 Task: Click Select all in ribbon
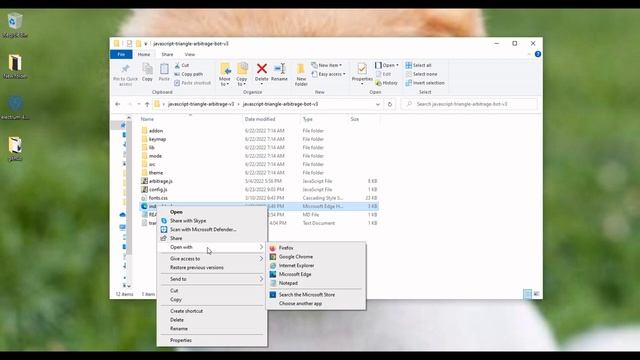coord(418,65)
